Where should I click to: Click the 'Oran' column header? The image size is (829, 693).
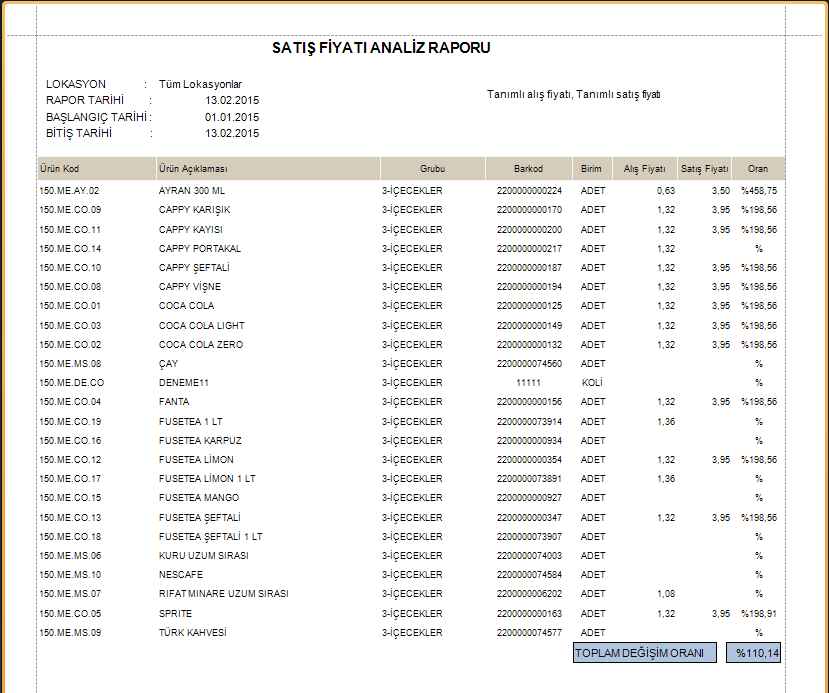point(758,169)
